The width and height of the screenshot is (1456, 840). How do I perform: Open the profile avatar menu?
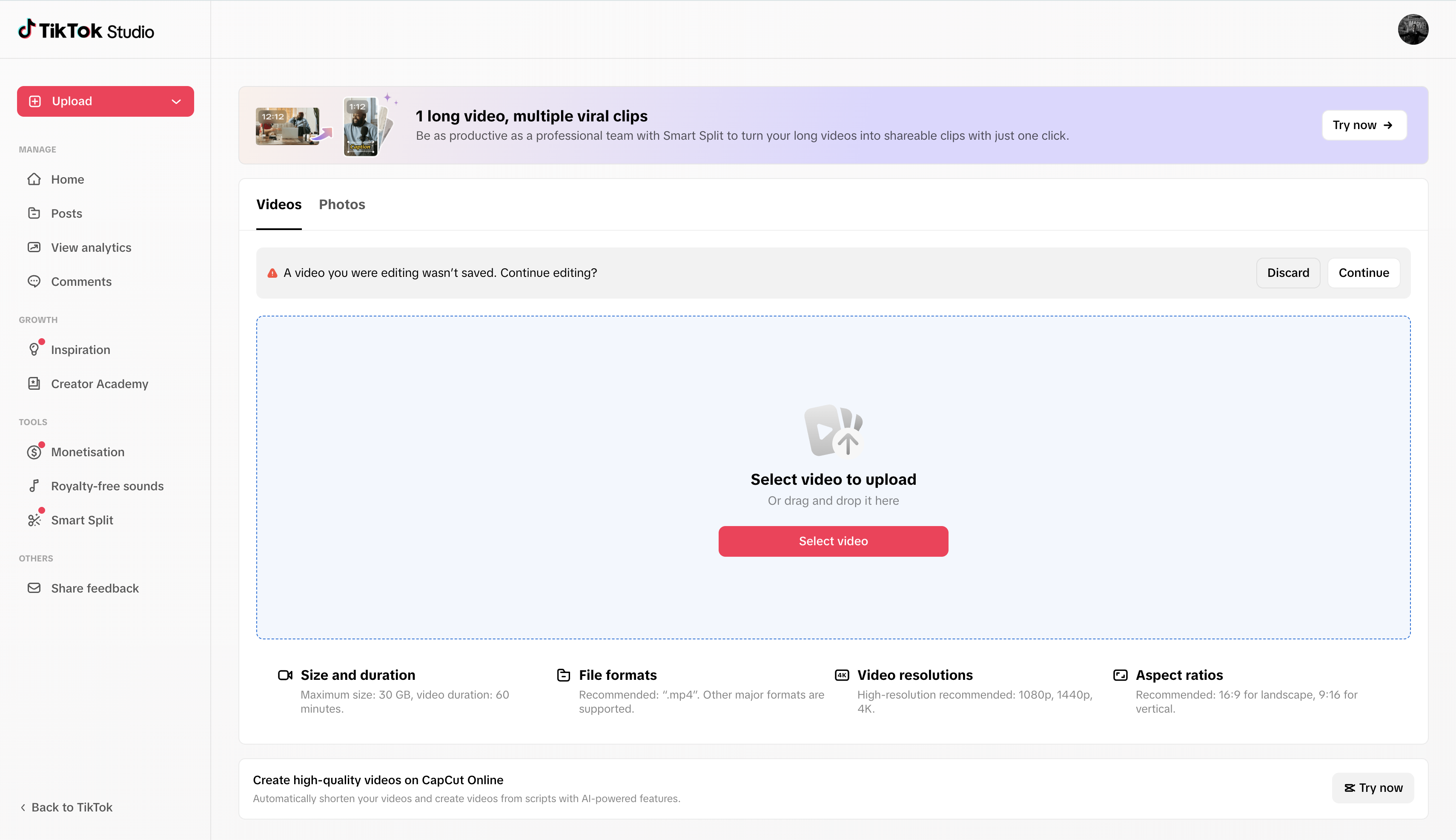[1413, 29]
